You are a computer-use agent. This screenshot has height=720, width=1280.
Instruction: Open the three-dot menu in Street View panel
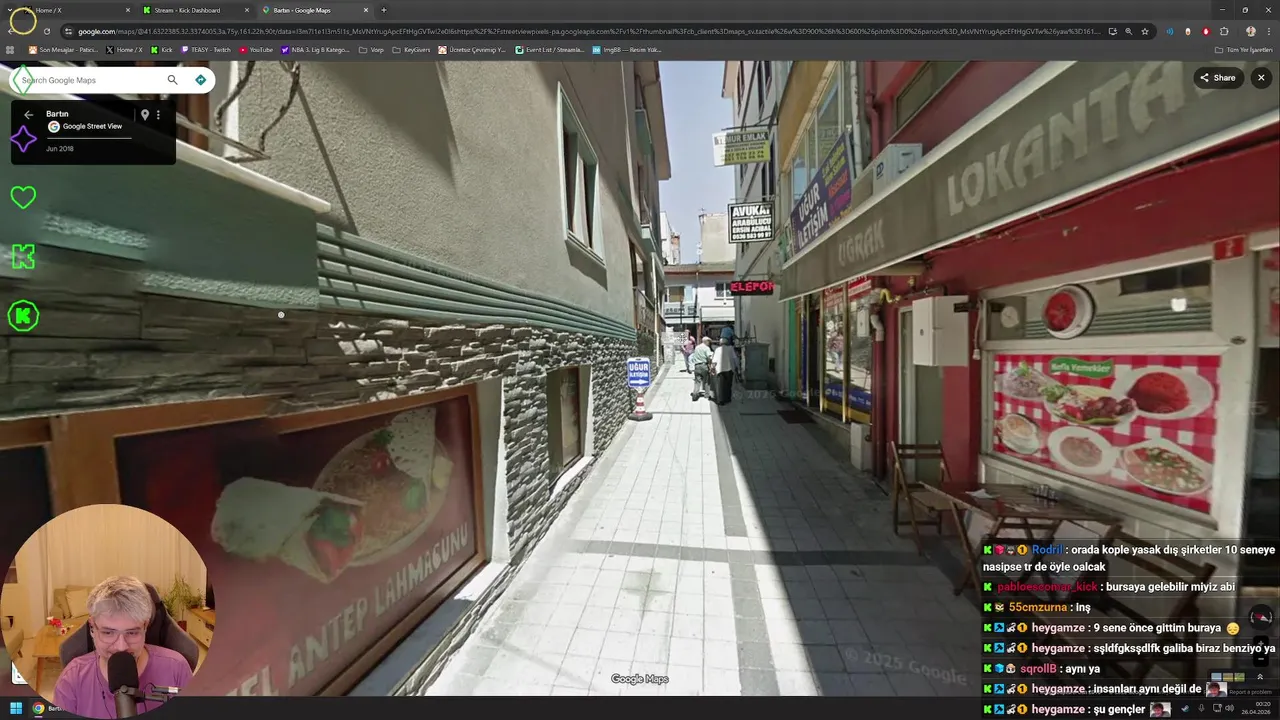click(158, 115)
